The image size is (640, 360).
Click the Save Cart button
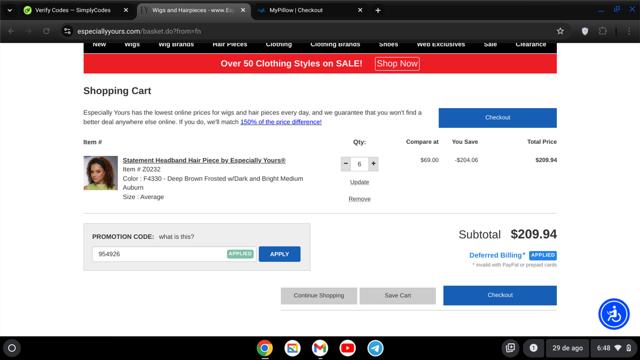point(398,296)
